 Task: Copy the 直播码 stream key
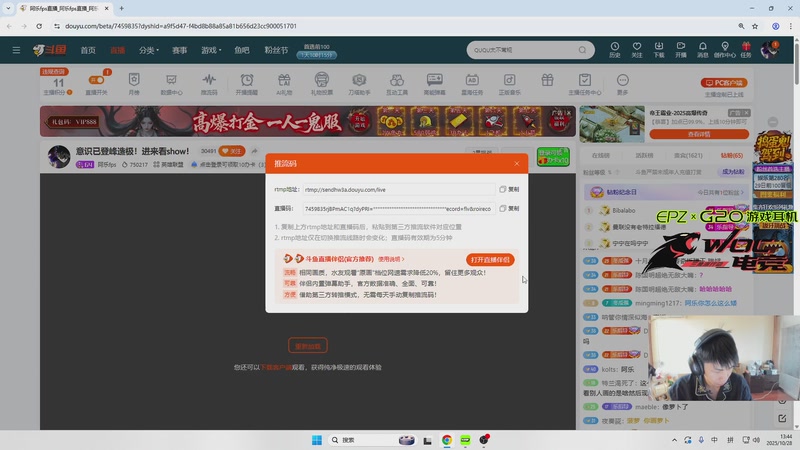pos(509,209)
